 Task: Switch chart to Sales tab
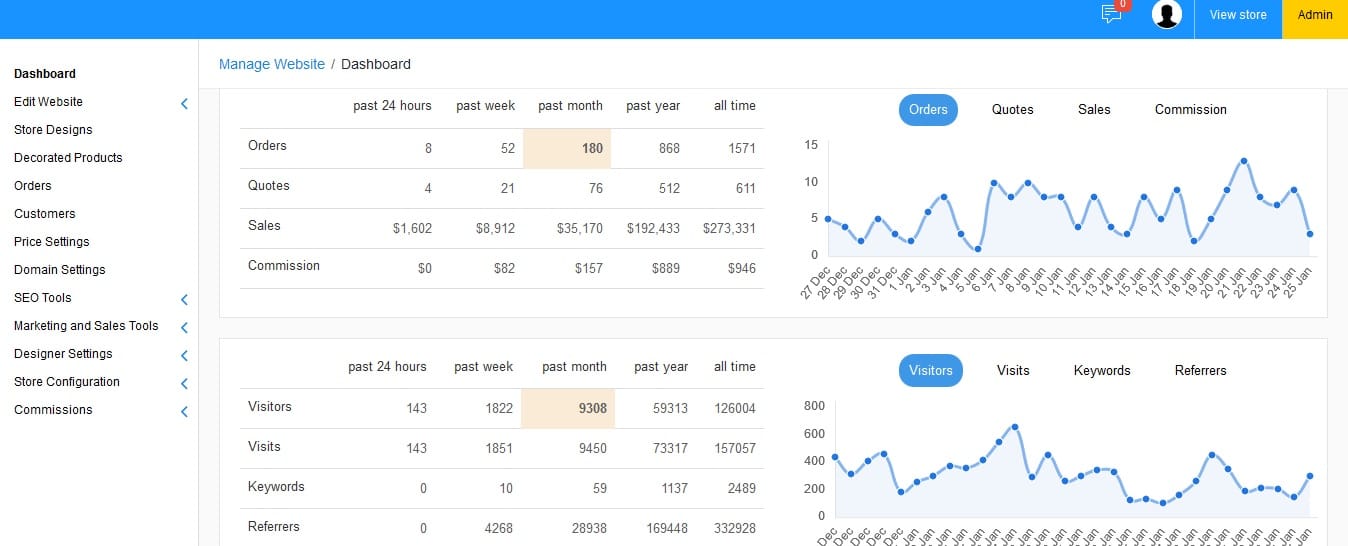point(1094,110)
